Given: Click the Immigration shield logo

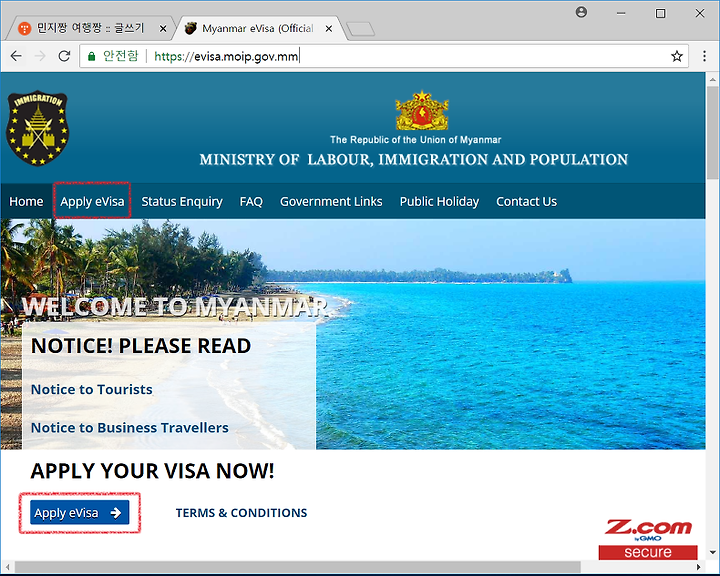Looking at the screenshot, I should [x=38, y=128].
